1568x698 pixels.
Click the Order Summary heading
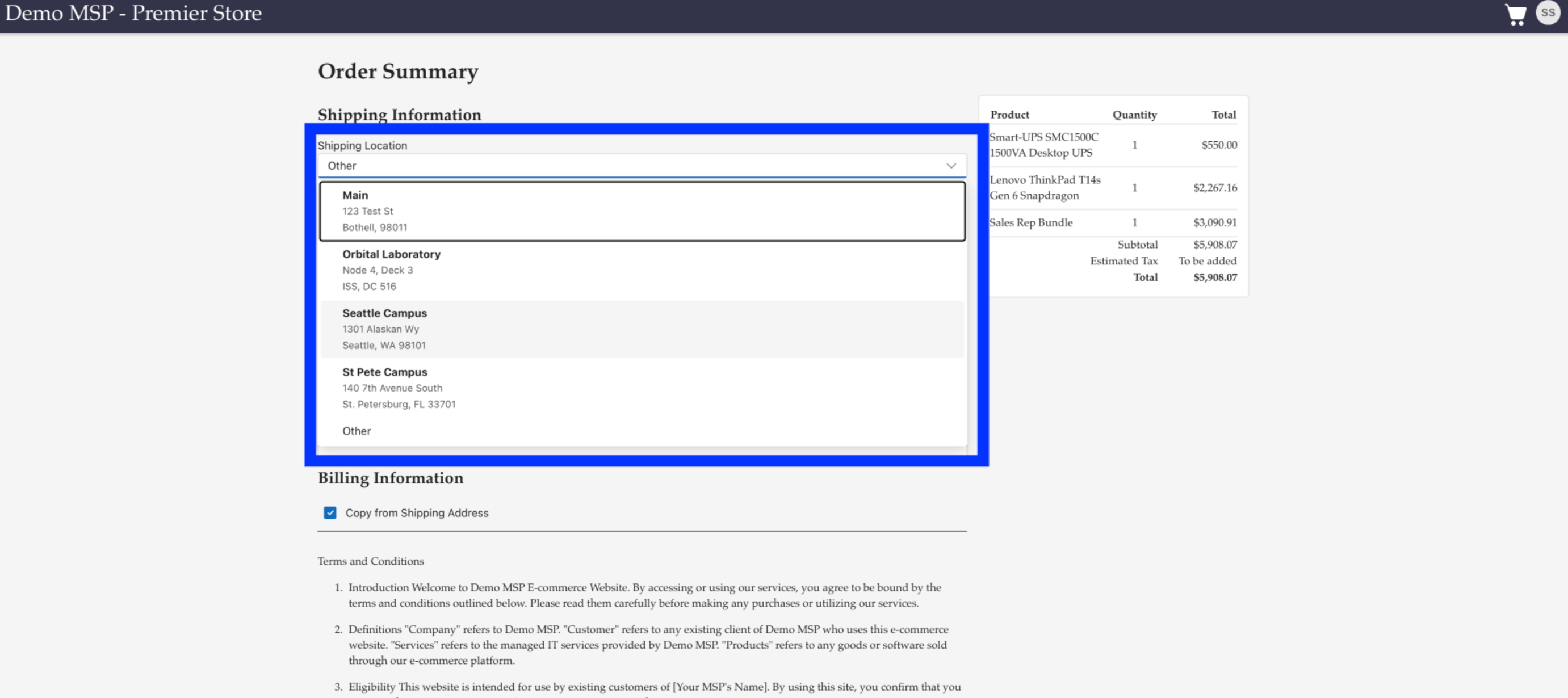point(397,71)
